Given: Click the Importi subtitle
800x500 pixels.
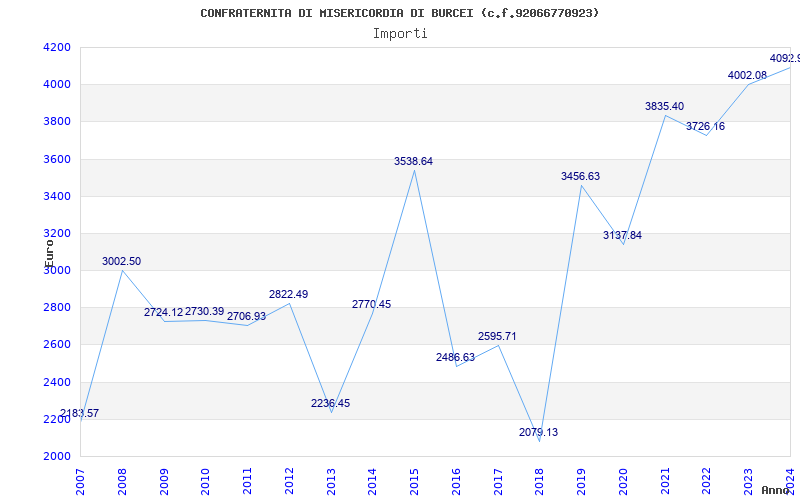Looking at the screenshot, I should 400,34.
